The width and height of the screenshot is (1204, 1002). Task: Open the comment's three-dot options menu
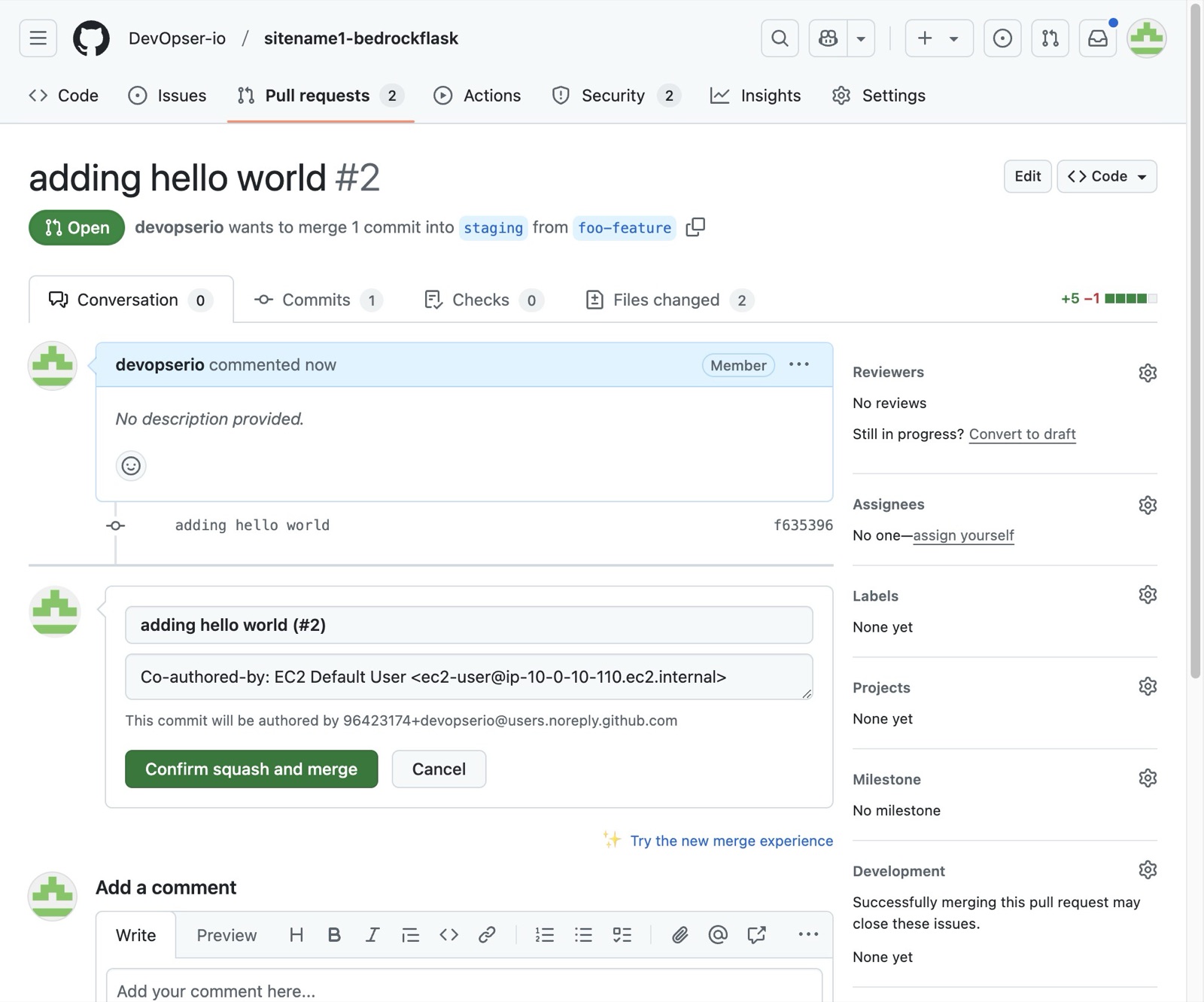pyautogui.click(x=799, y=364)
